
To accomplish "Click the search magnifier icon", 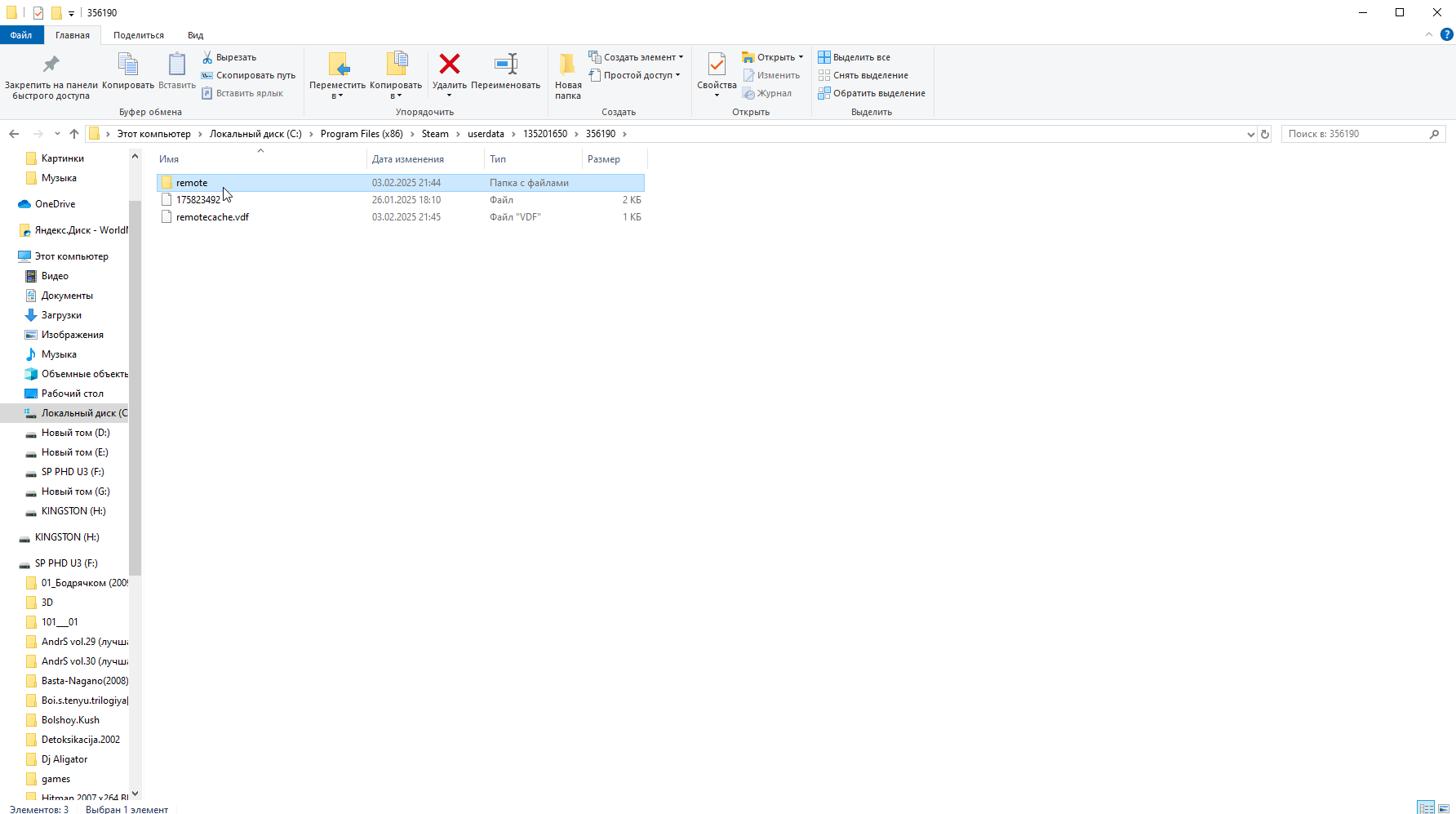I will [1434, 134].
